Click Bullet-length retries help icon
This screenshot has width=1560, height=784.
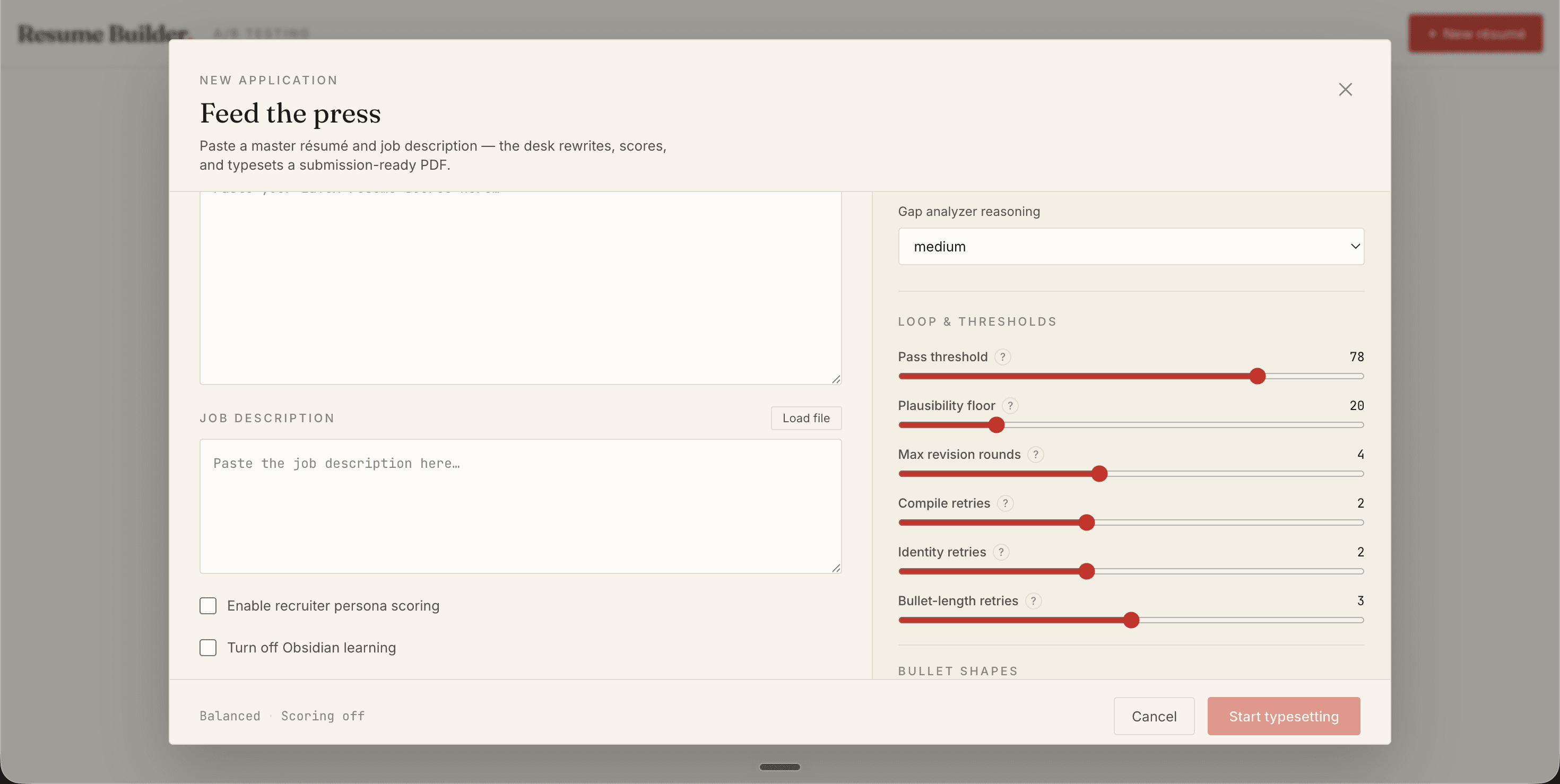pos(1033,600)
